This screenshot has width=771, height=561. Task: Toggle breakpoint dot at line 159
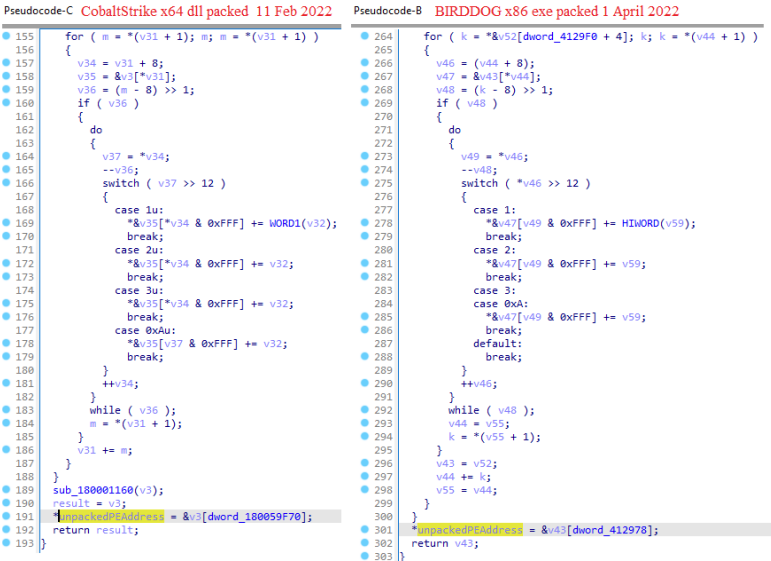click(6, 89)
